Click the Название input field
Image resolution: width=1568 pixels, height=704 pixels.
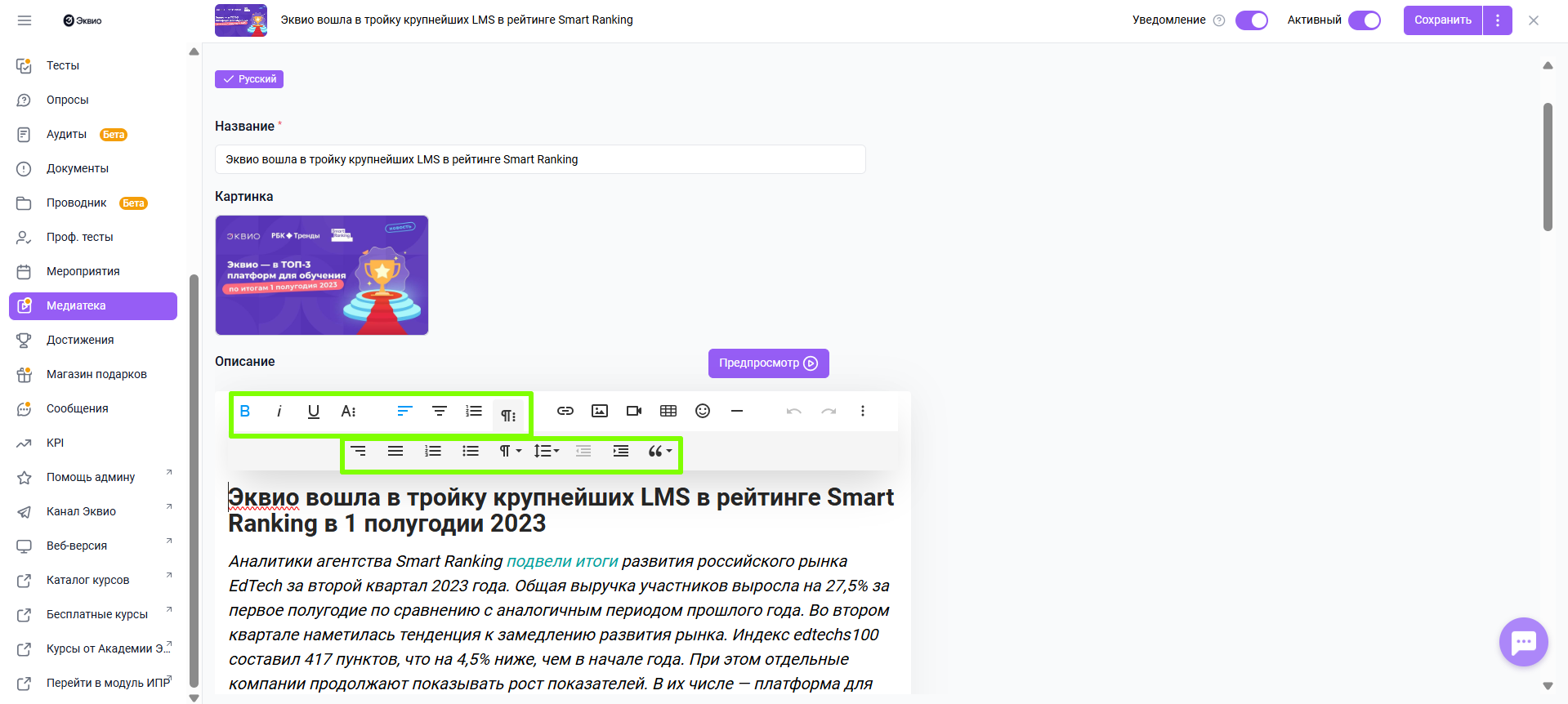pyautogui.click(x=540, y=159)
